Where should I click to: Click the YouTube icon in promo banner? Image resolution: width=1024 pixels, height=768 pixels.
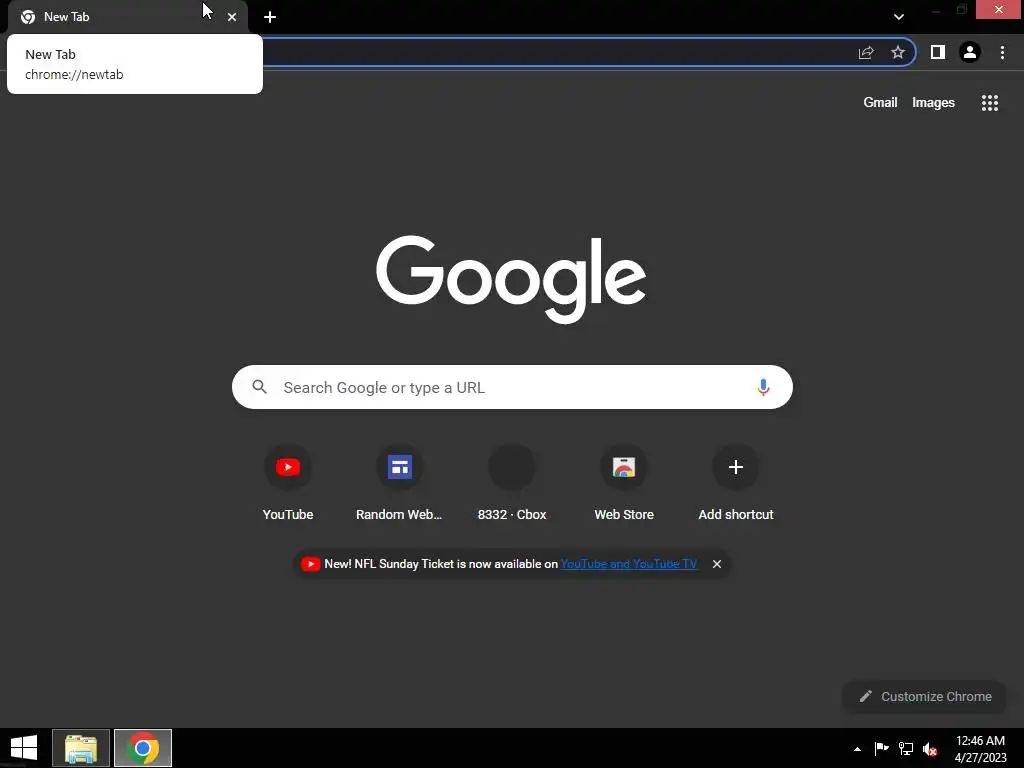(x=310, y=564)
